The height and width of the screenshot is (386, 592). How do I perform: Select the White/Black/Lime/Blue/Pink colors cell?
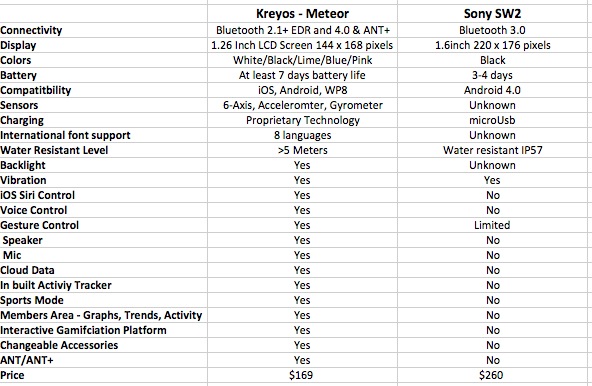(302, 60)
